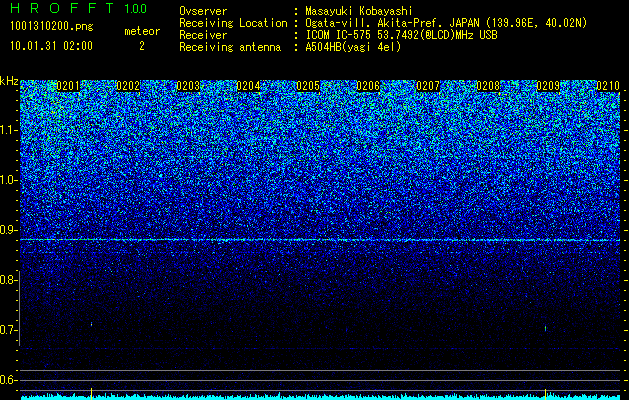The image size is (629, 400).
Task: Click the date stamp 10.01.31 02:00
Action: tap(51, 46)
